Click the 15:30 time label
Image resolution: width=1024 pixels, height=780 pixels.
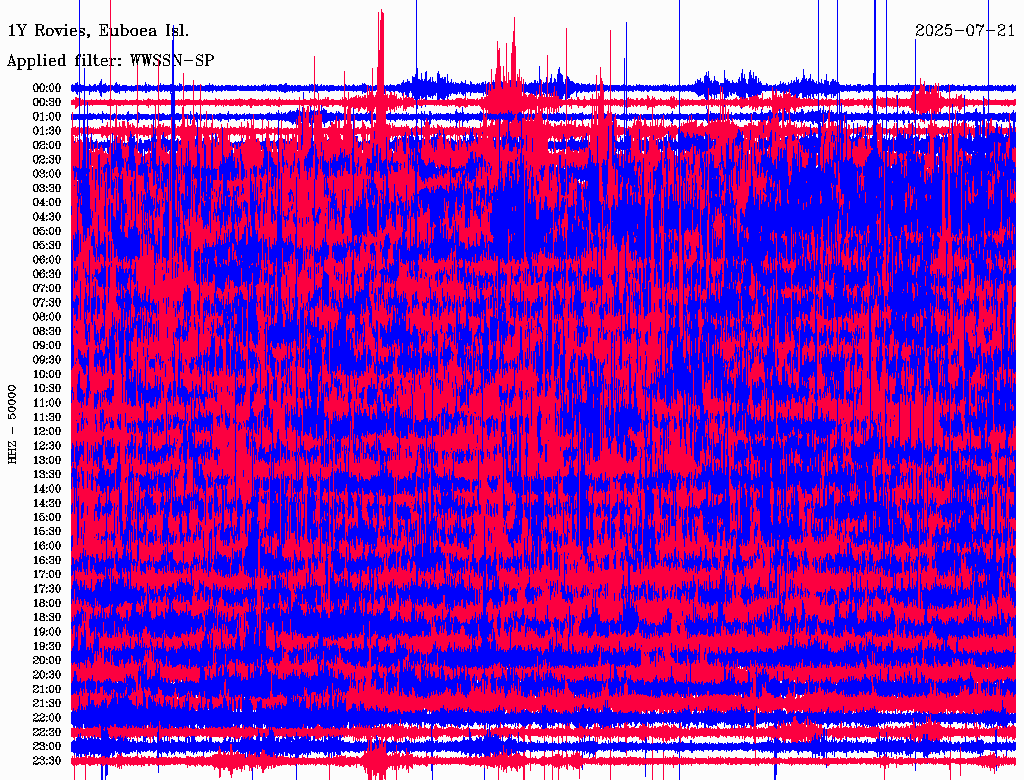click(x=47, y=532)
